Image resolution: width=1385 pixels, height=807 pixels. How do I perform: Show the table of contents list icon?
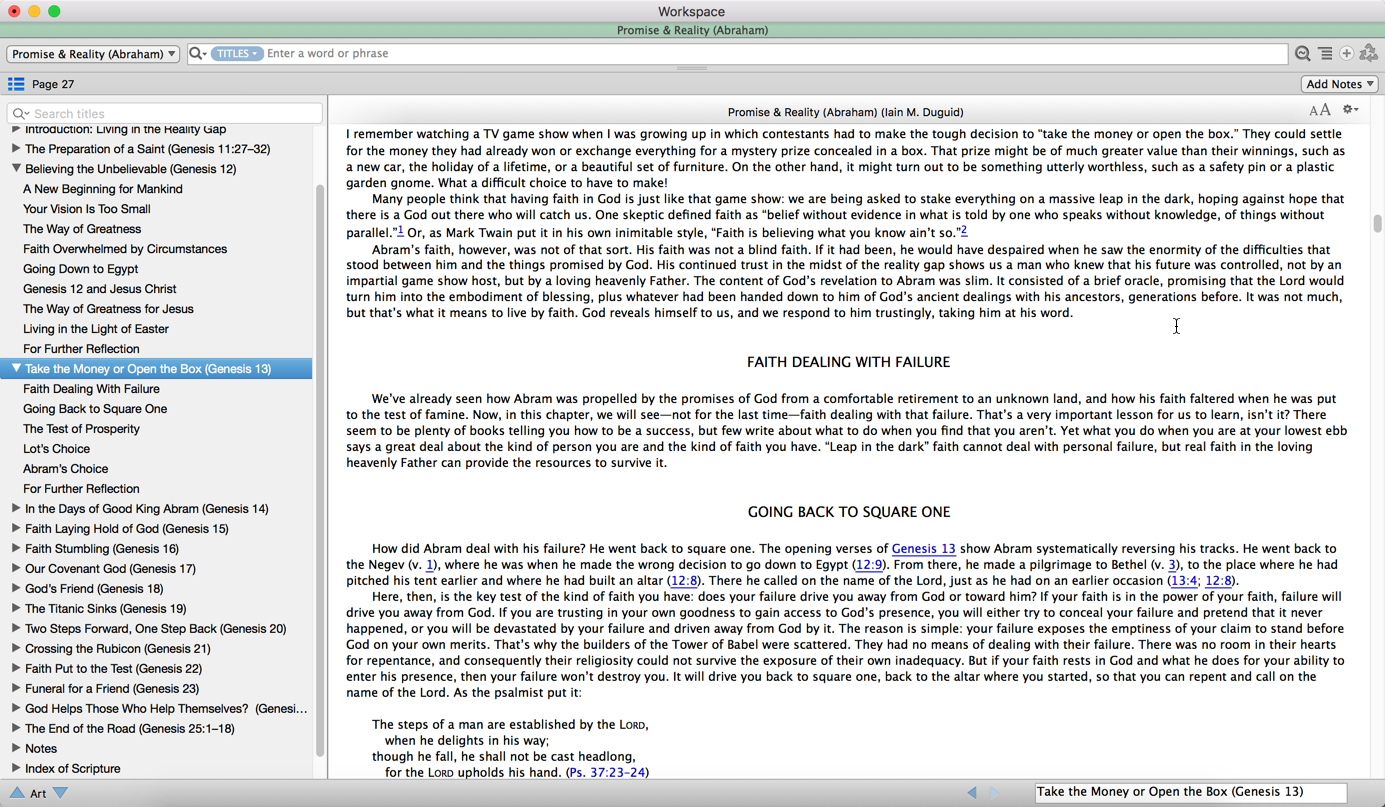[x=1325, y=54]
